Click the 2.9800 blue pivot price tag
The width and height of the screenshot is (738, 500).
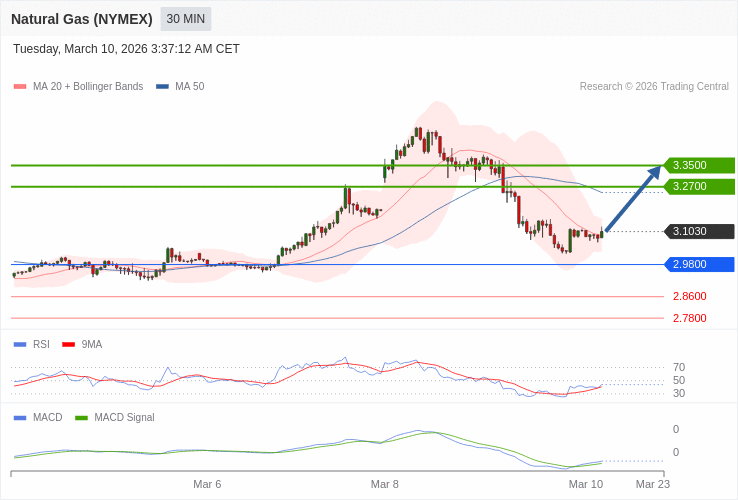coord(699,264)
